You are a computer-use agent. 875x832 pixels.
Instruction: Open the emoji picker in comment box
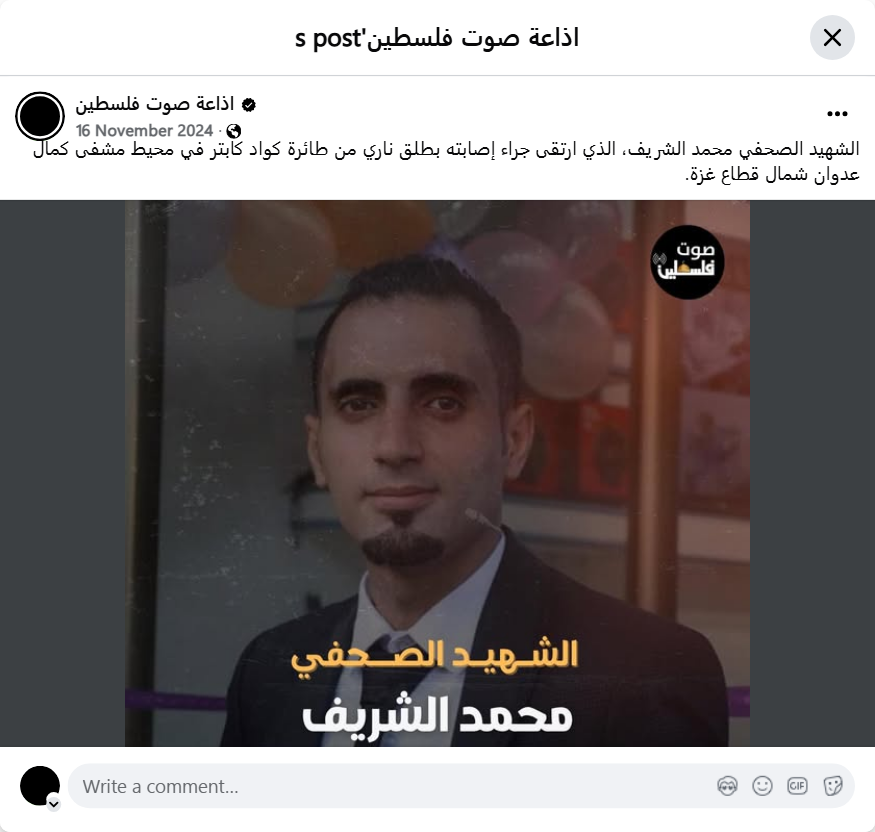[x=762, y=786]
